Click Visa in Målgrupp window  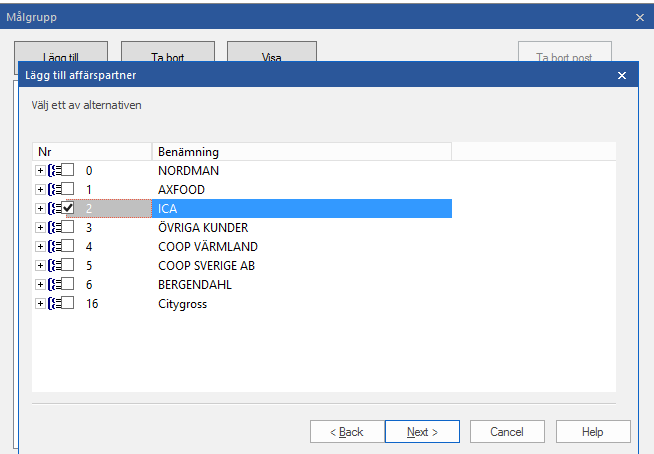click(272, 52)
